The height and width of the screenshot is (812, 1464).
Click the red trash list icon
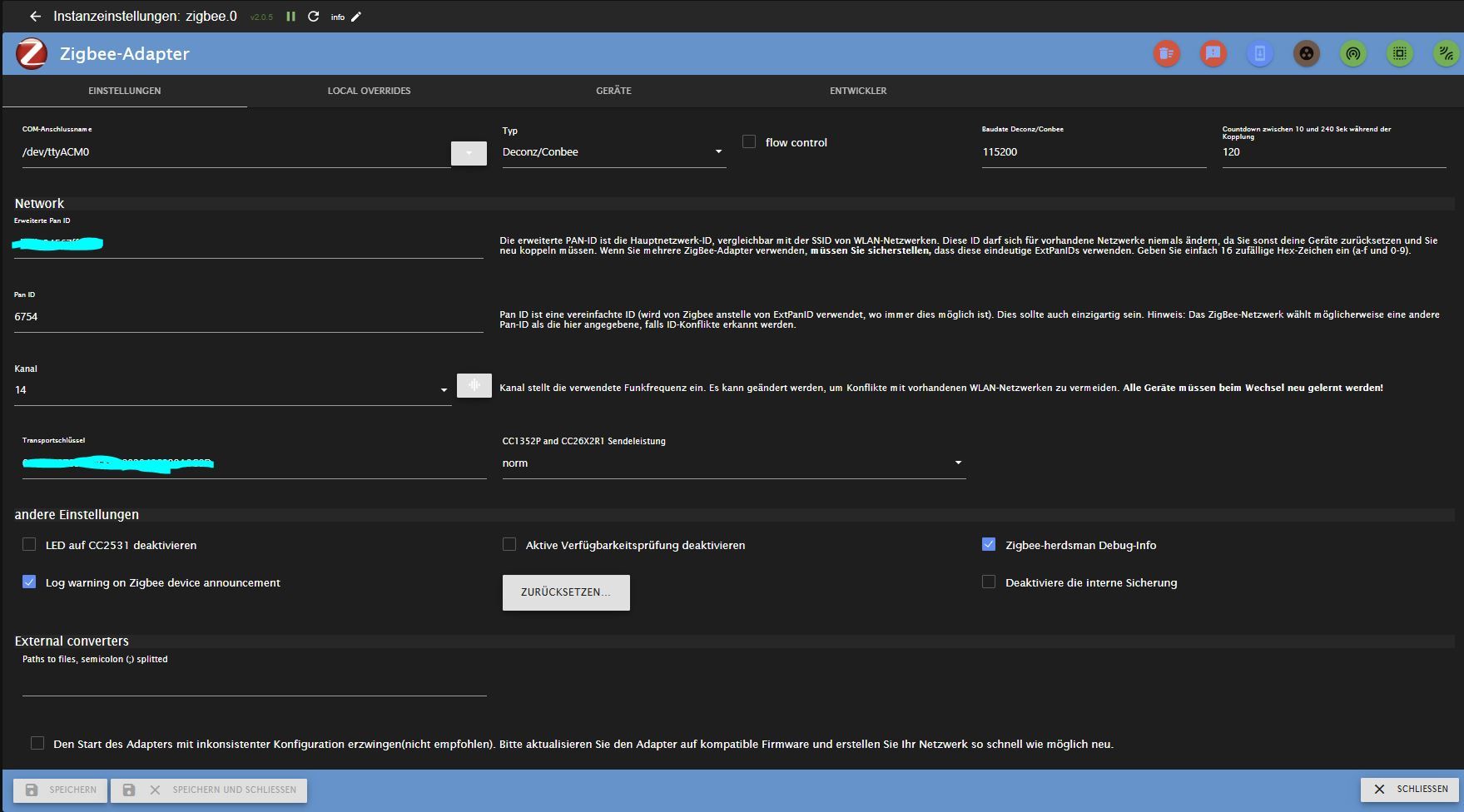(x=1167, y=54)
